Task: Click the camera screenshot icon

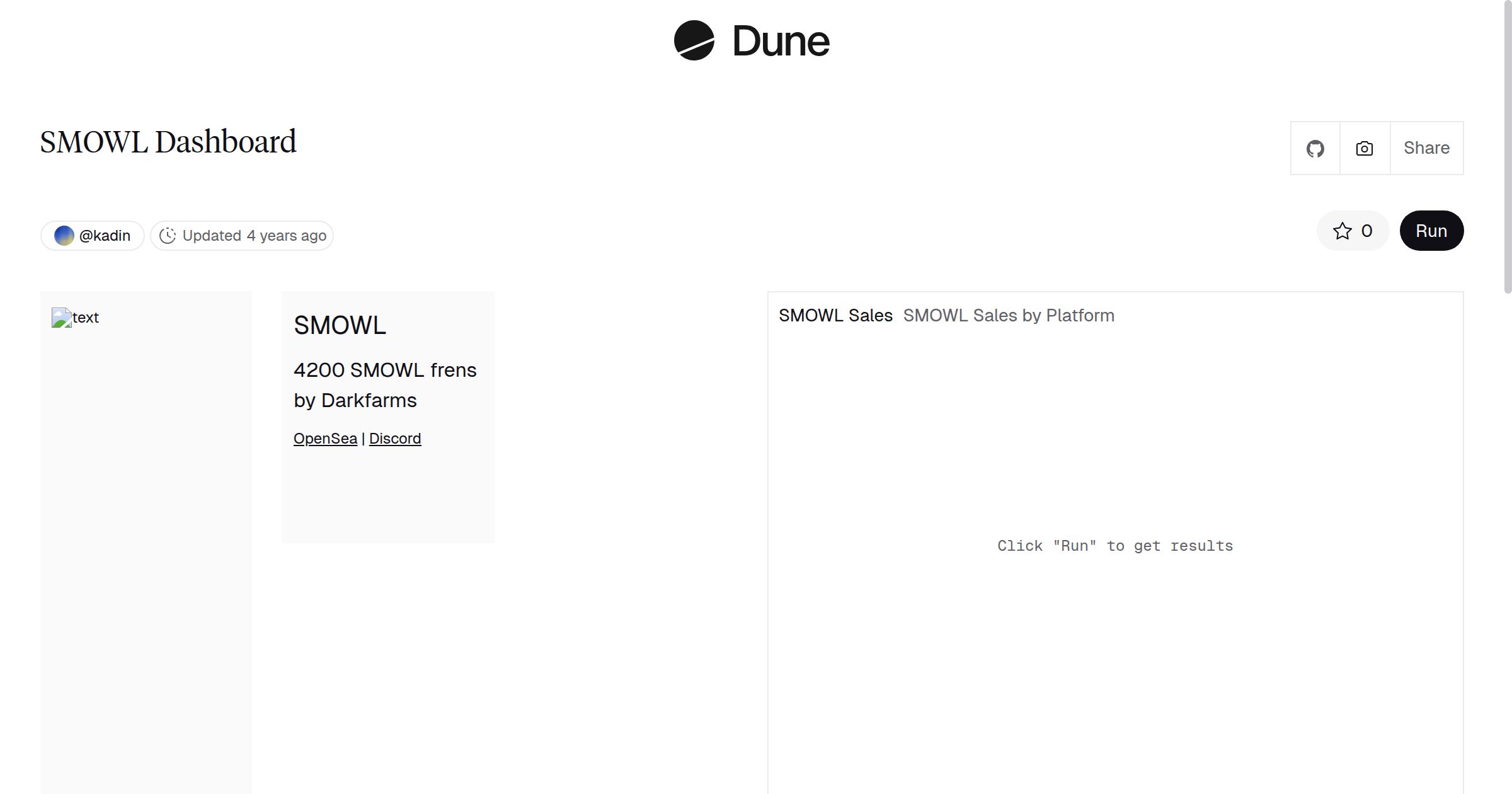Action: click(x=1364, y=149)
